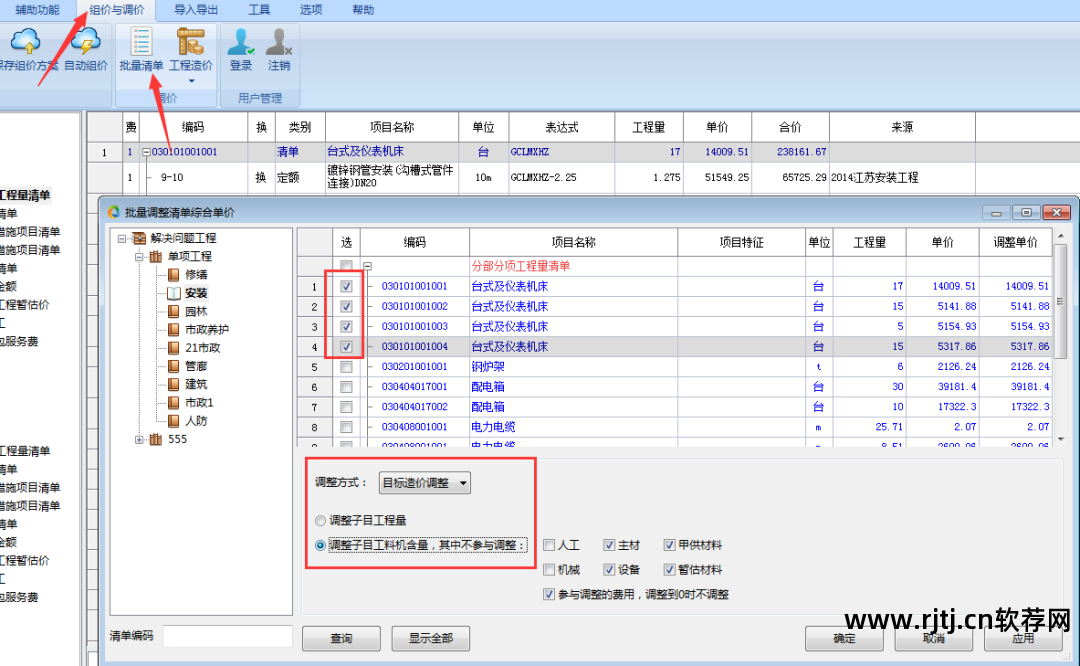Viewport: 1080px width, 666px height.
Task: Open the 导入导出 tab
Action: (196, 10)
